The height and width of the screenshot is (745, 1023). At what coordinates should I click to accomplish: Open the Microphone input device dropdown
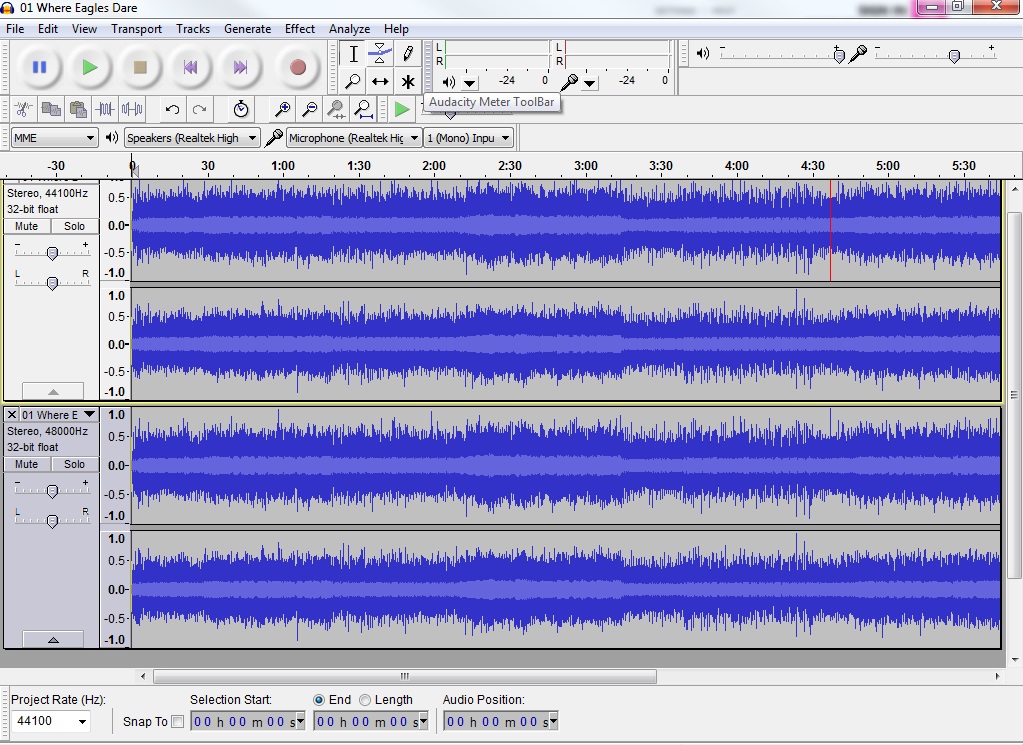coord(354,138)
